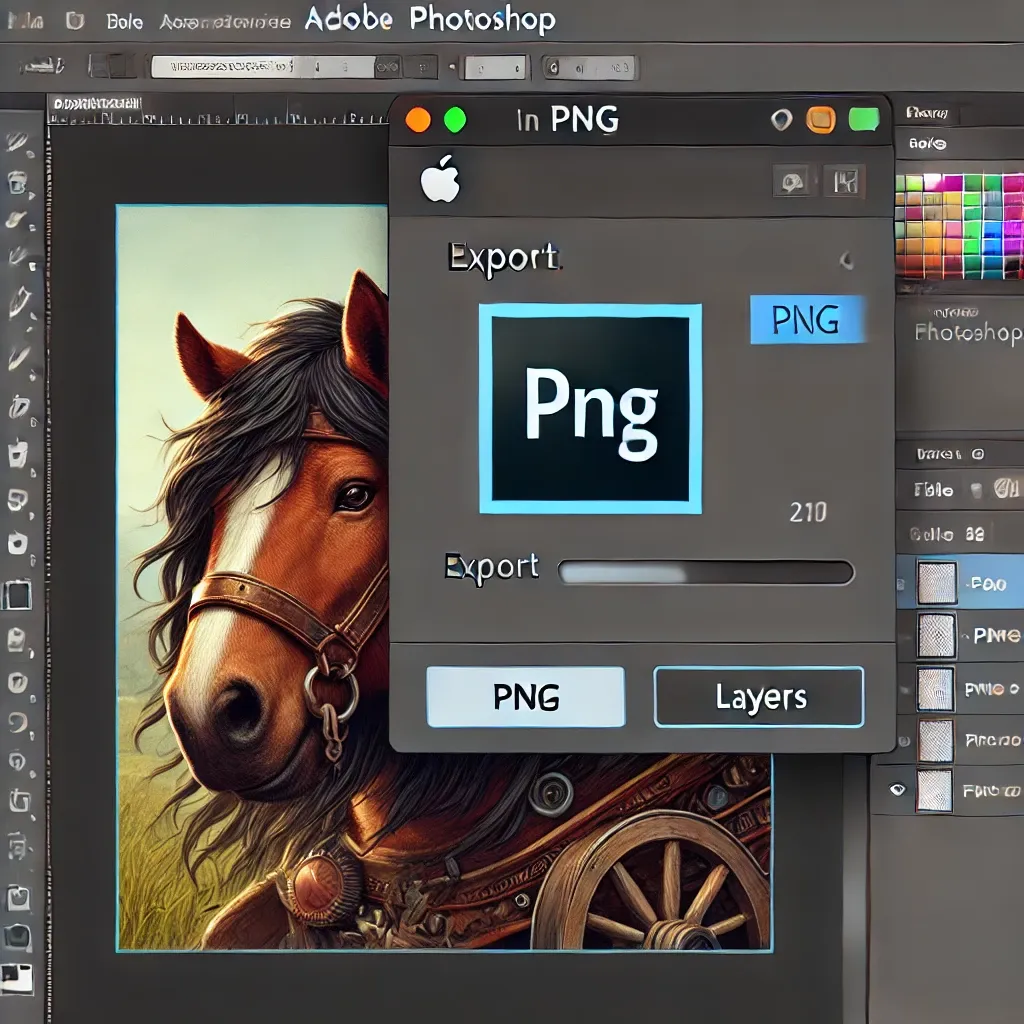Select the PNe layer thumbnail
This screenshot has height=1024, width=1024.
pyautogui.click(x=936, y=634)
